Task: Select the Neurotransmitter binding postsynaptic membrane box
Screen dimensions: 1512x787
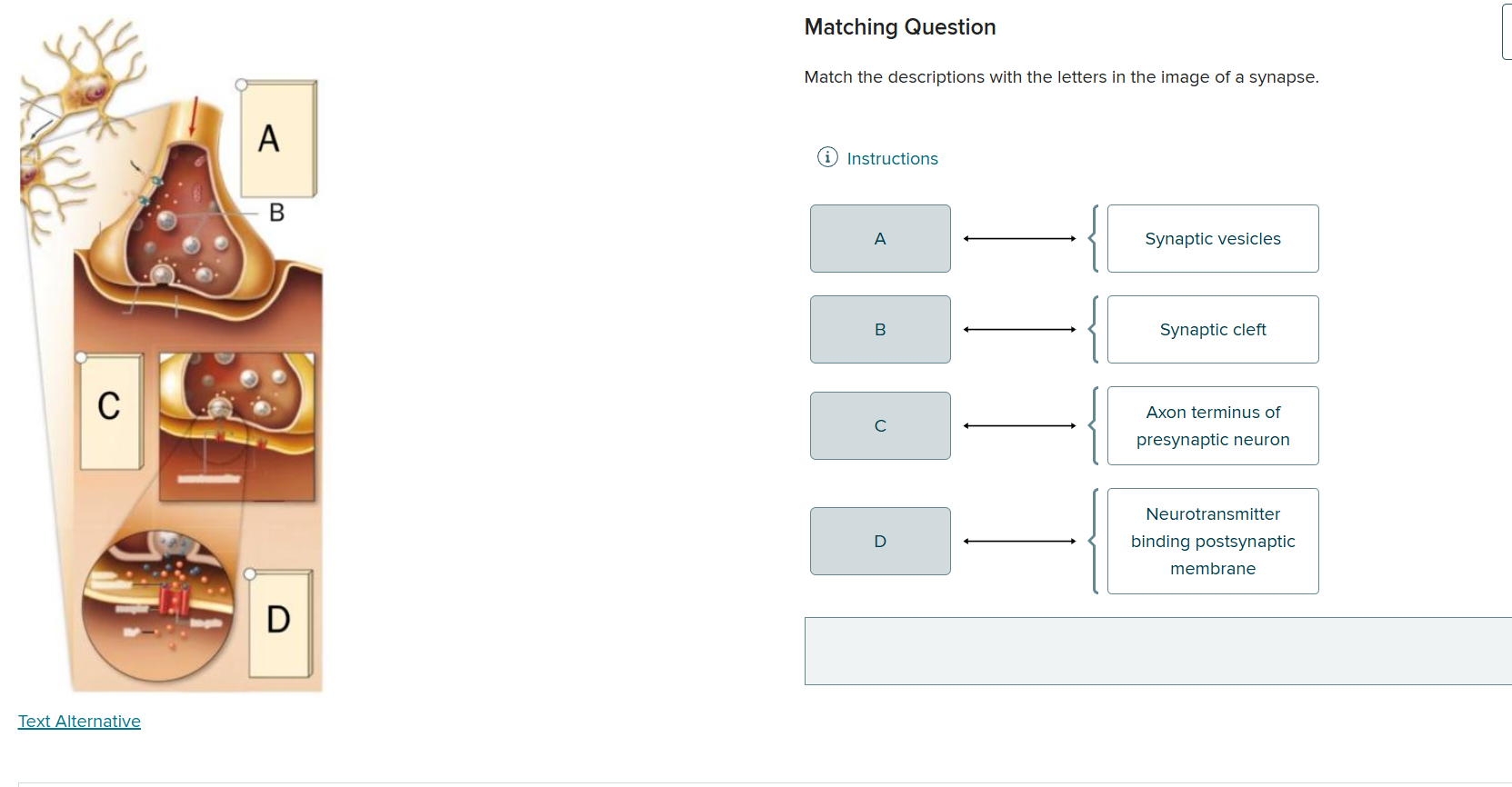Action: point(1212,541)
